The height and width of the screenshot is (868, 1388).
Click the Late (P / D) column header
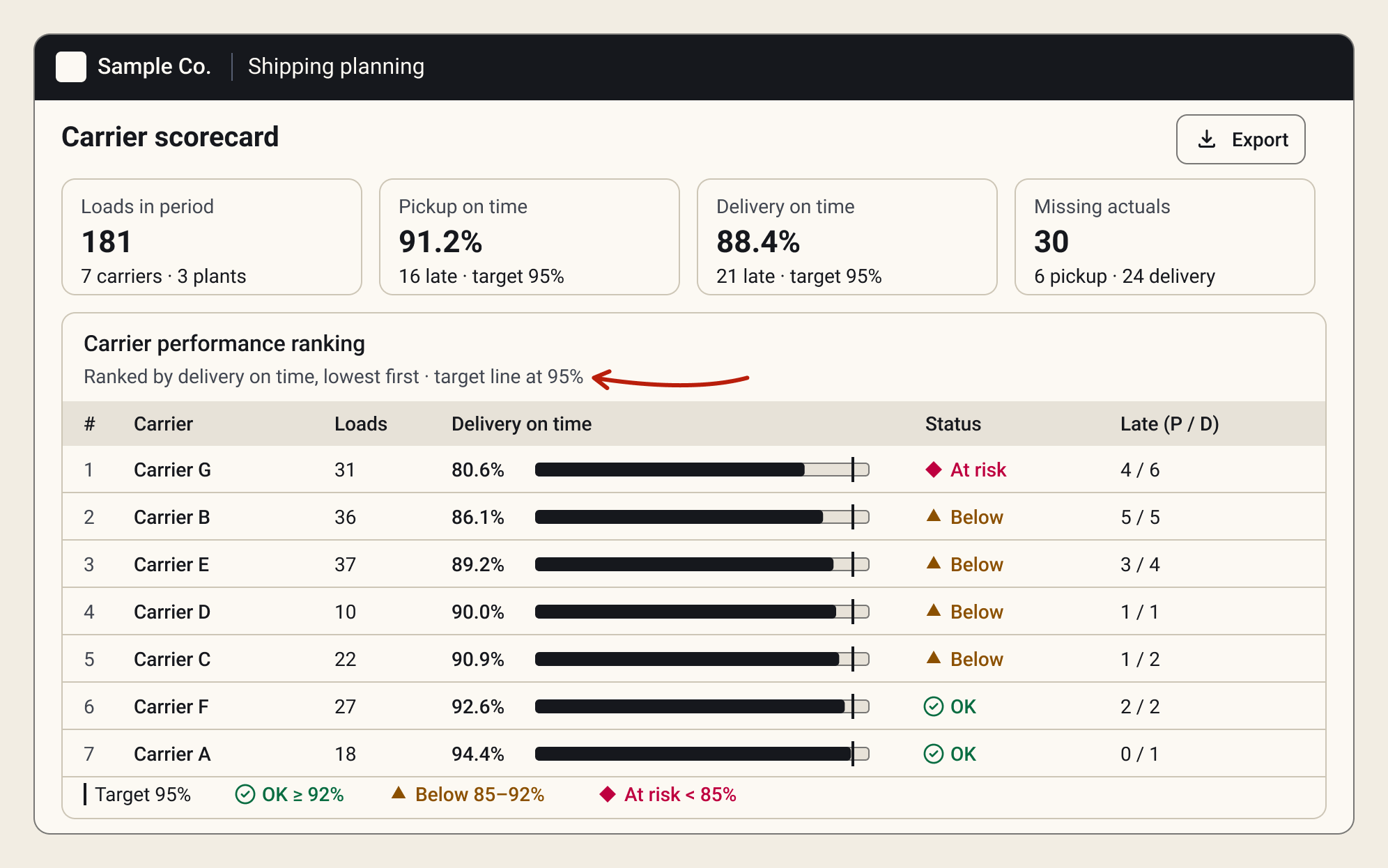1169,424
